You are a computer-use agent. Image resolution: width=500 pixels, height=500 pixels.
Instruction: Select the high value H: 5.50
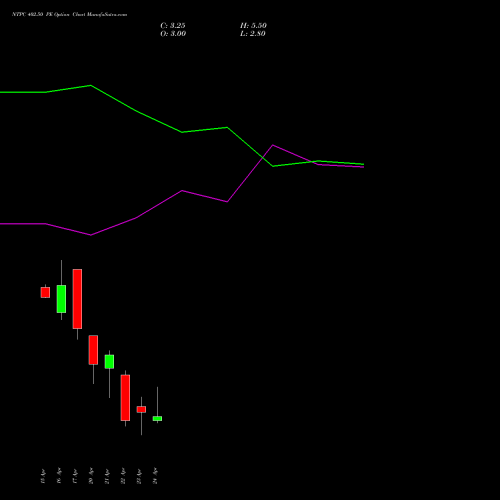click(x=253, y=26)
